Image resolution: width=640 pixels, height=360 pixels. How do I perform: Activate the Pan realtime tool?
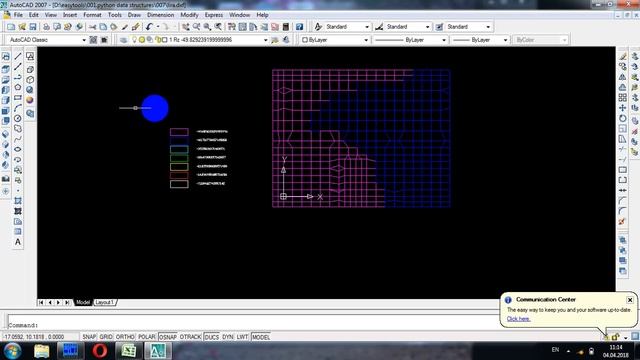coord(186,27)
